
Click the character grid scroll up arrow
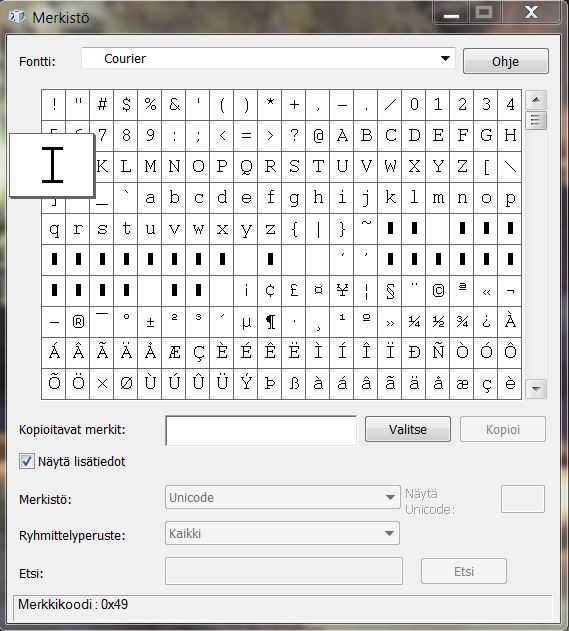(x=536, y=99)
